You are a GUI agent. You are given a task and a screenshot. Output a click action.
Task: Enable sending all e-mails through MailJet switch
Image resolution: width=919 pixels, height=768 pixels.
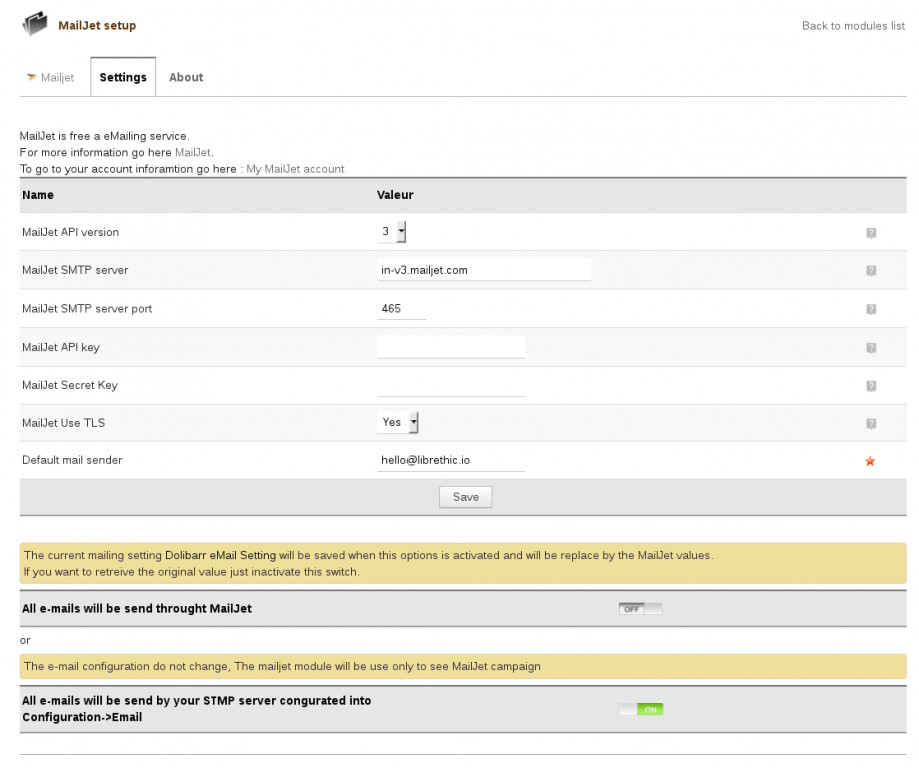coord(640,608)
